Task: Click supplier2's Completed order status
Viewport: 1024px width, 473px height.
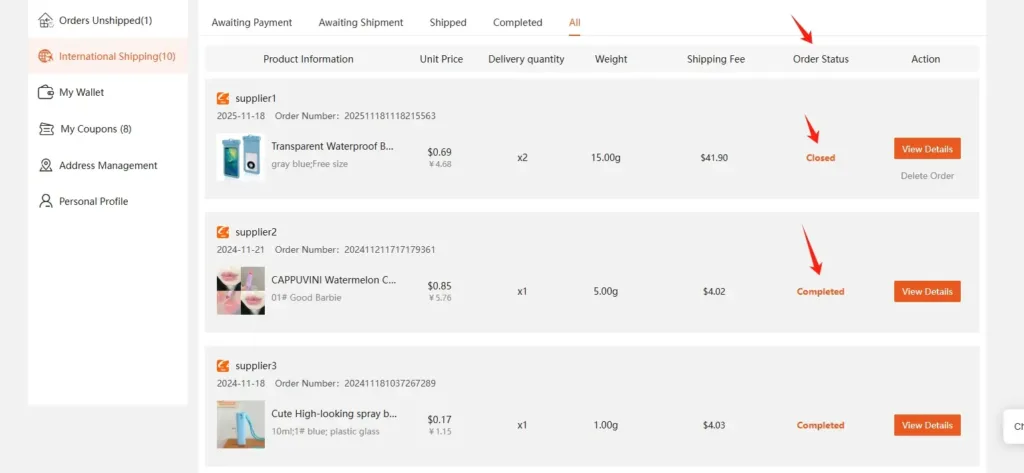Action: coord(820,291)
